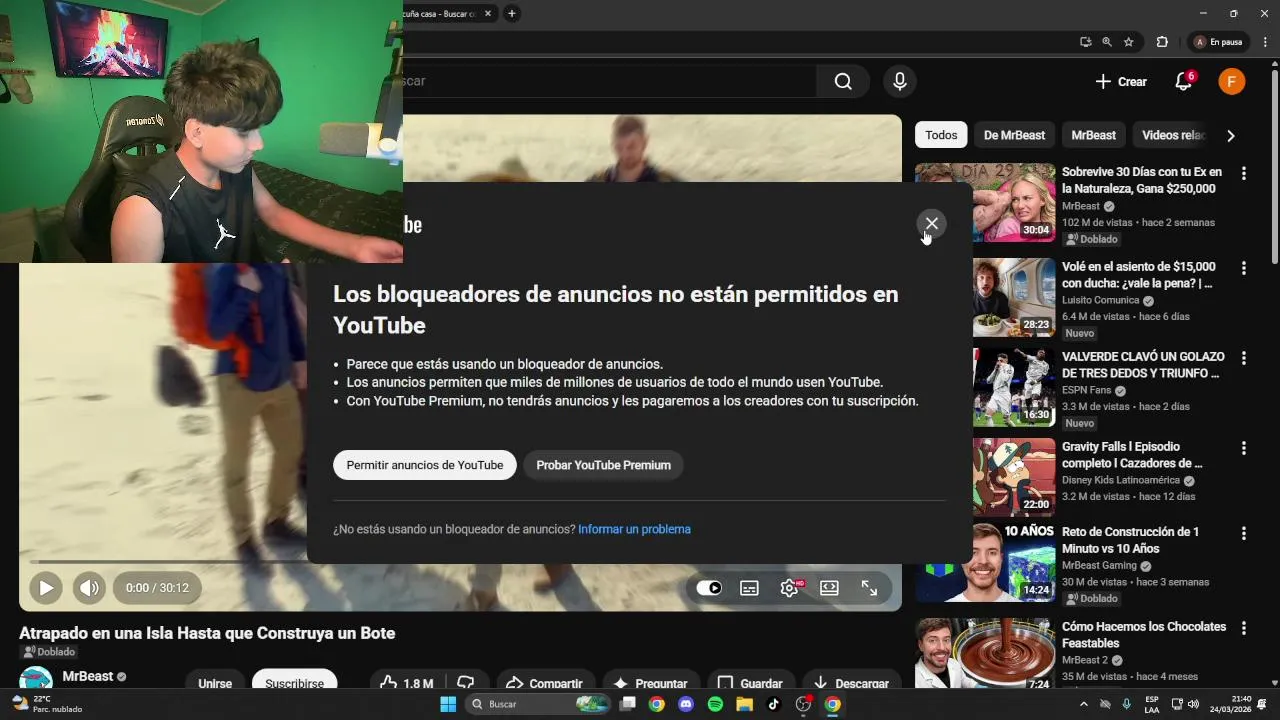Click the Compartir button
The image size is (1280, 720).
(x=545, y=683)
